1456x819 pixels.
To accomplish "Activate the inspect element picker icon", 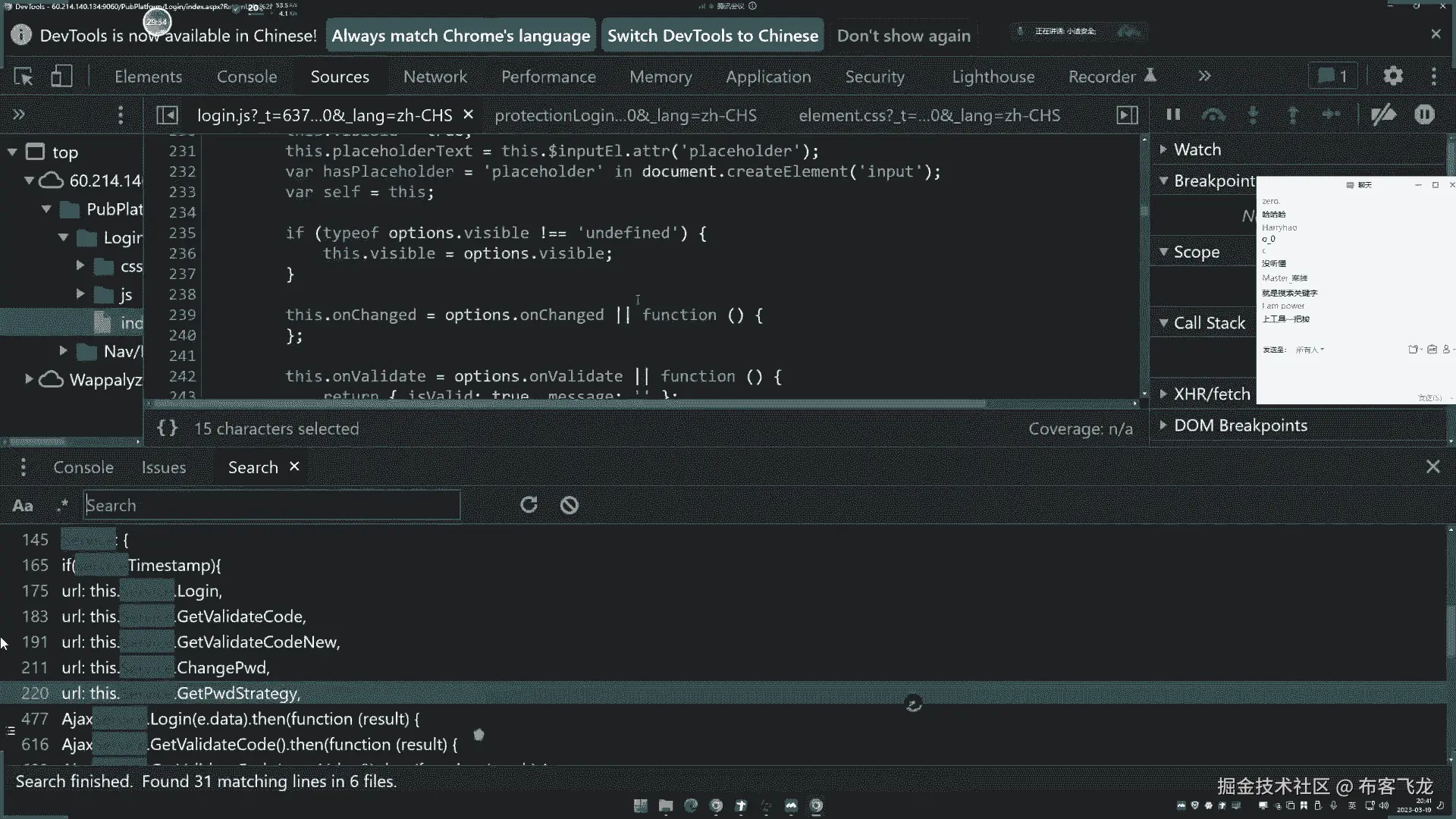I will 24,77.
